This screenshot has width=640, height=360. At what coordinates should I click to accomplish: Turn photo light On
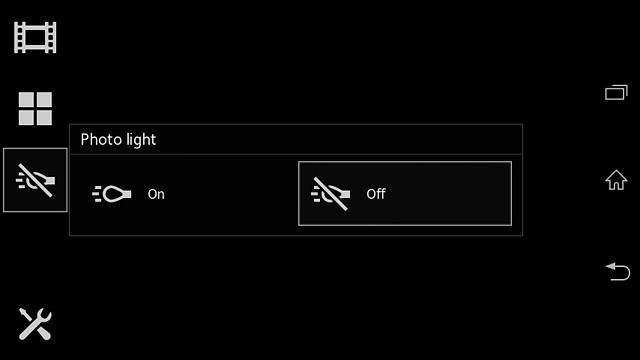pyautogui.click(x=184, y=194)
